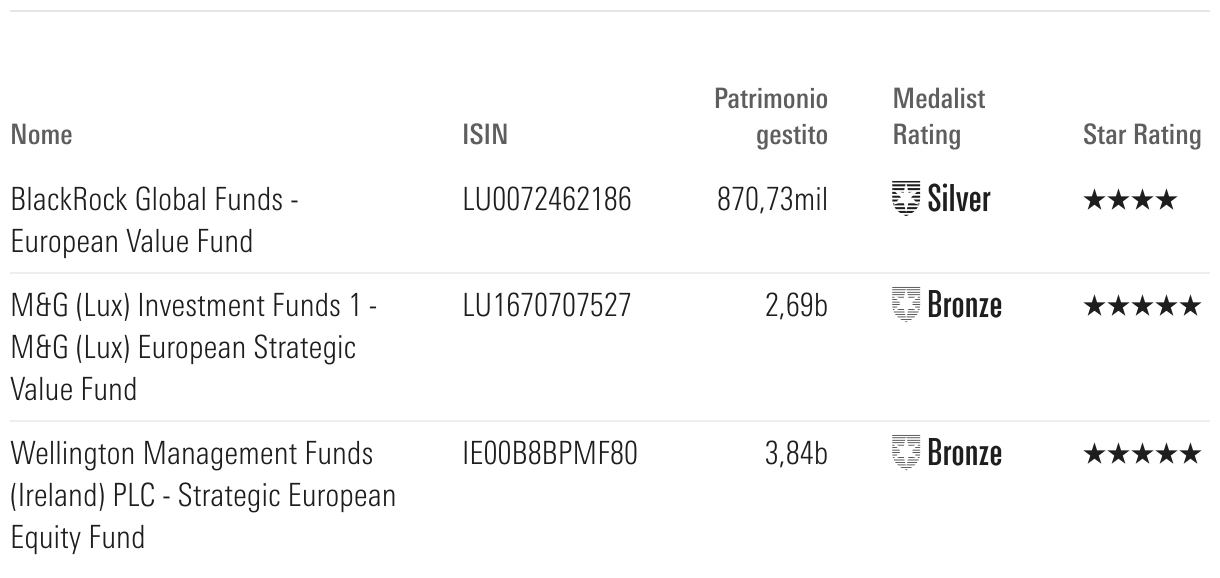
Task: Click the 870,73mil assets value
Action: [772, 200]
